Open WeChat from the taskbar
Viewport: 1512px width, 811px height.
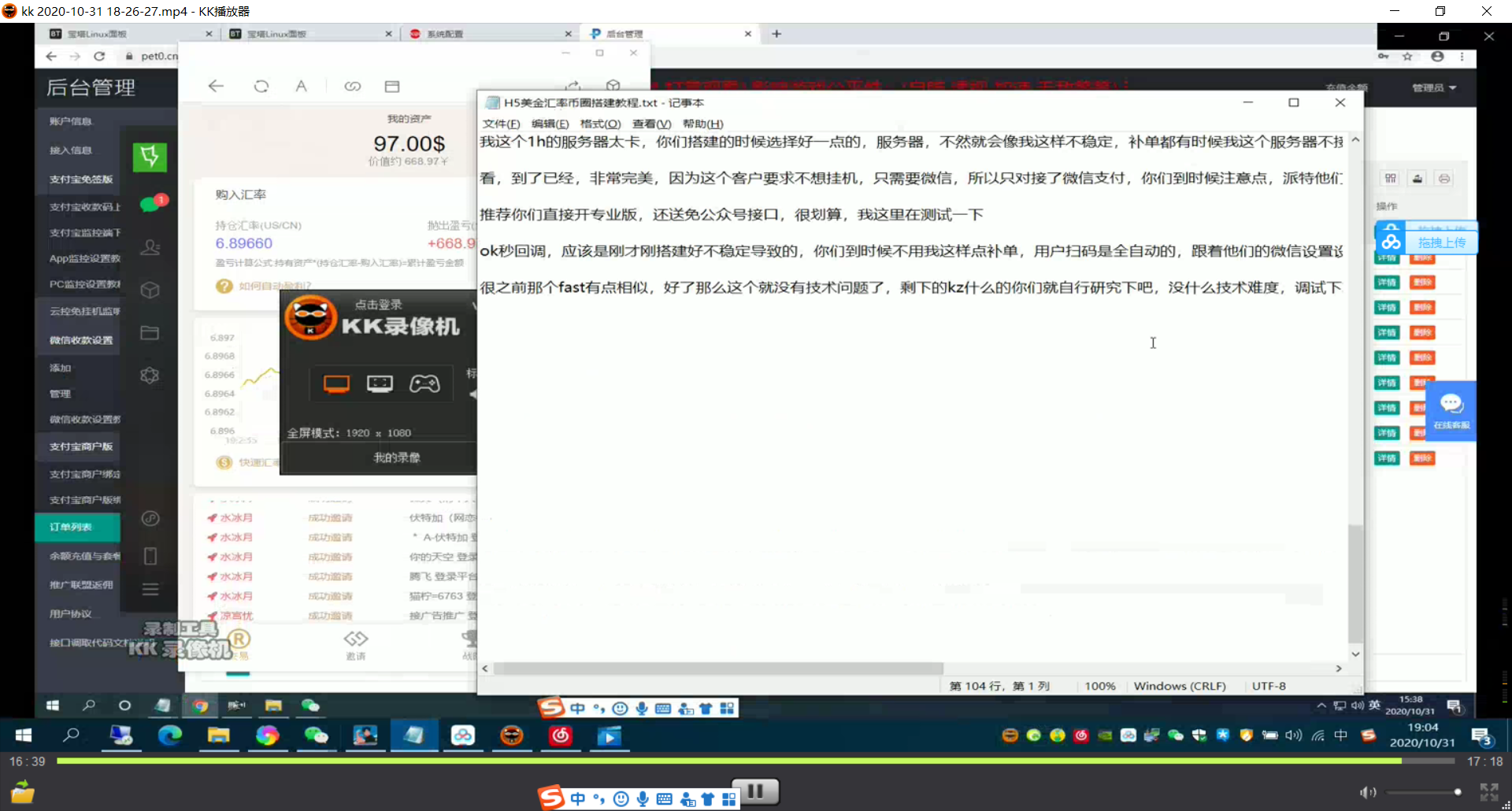pos(316,735)
